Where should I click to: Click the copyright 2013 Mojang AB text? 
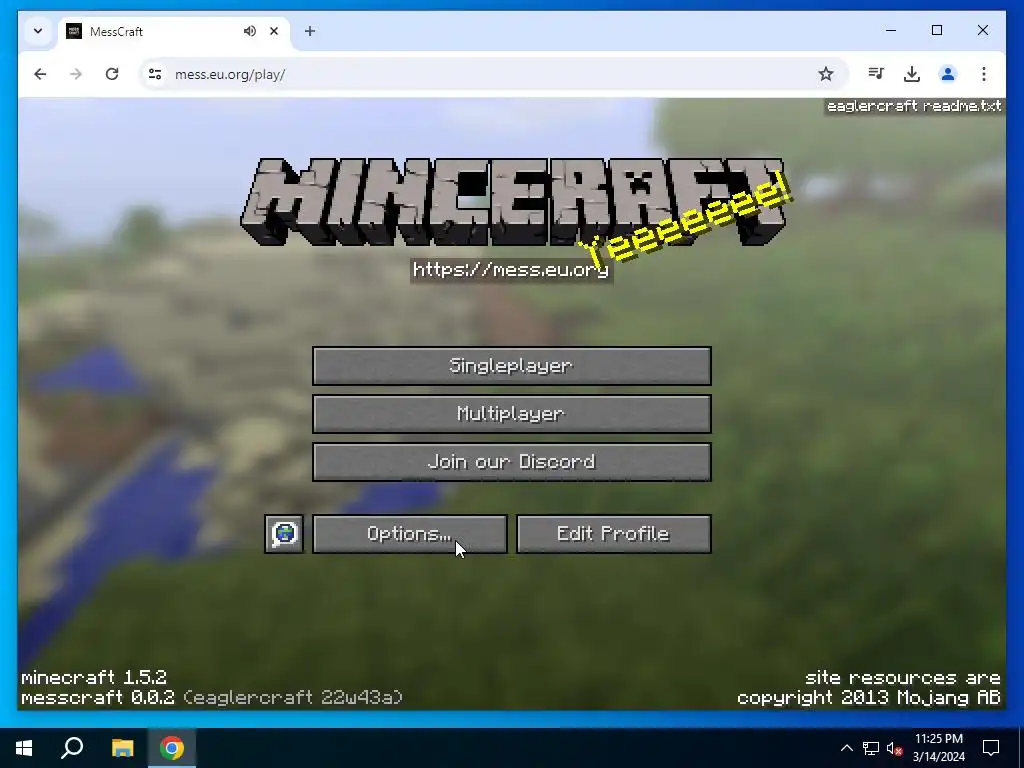[x=869, y=697]
